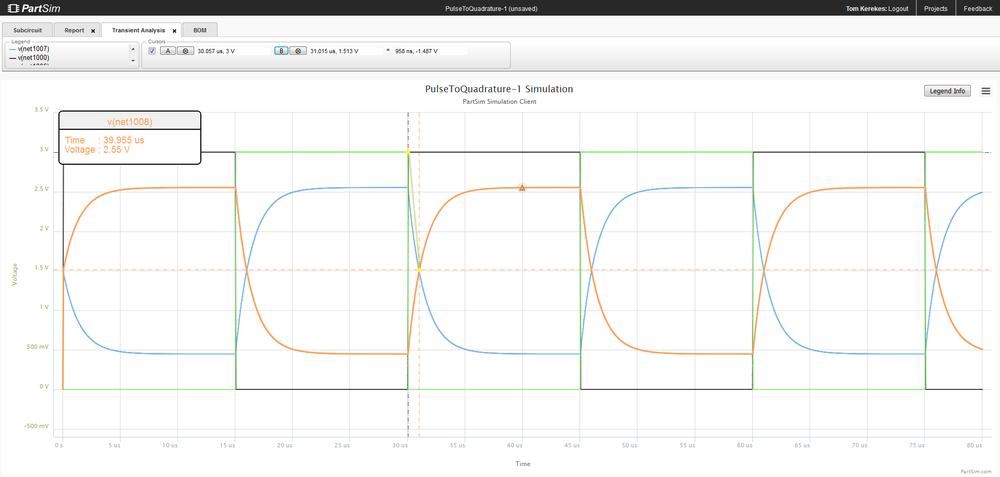Screen dimensions: 1000x477
Task: Click the Logout link
Action: coord(898,8)
